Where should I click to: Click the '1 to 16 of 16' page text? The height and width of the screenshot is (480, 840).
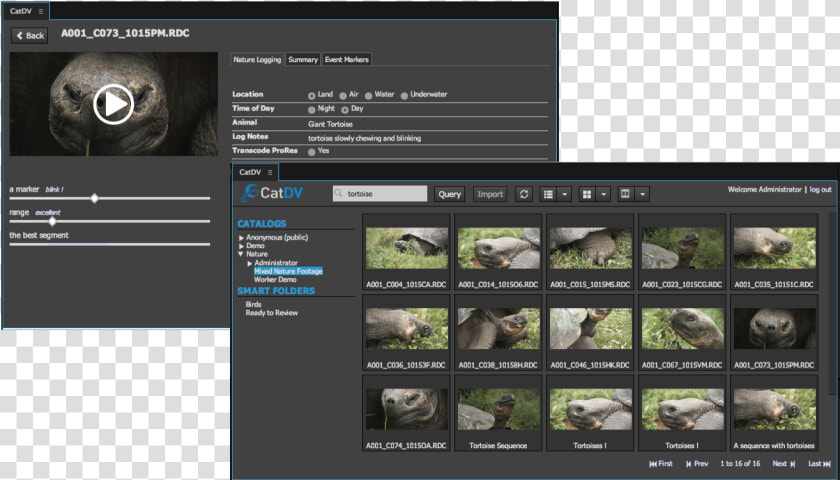pos(740,463)
